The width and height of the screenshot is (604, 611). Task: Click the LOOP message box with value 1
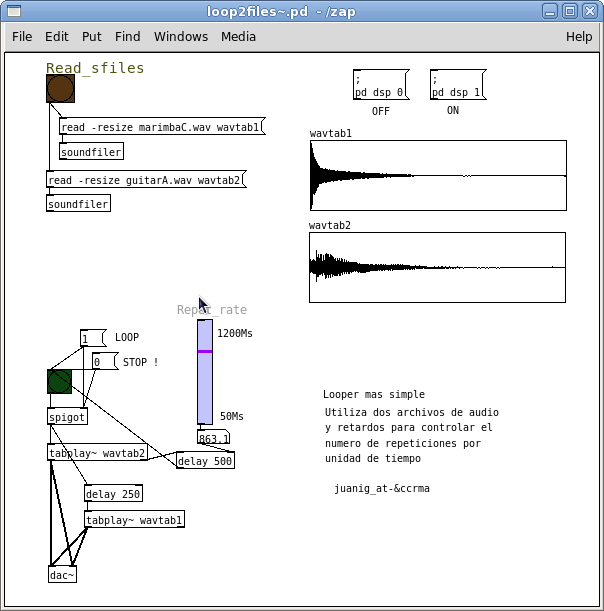click(x=92, y=338)
